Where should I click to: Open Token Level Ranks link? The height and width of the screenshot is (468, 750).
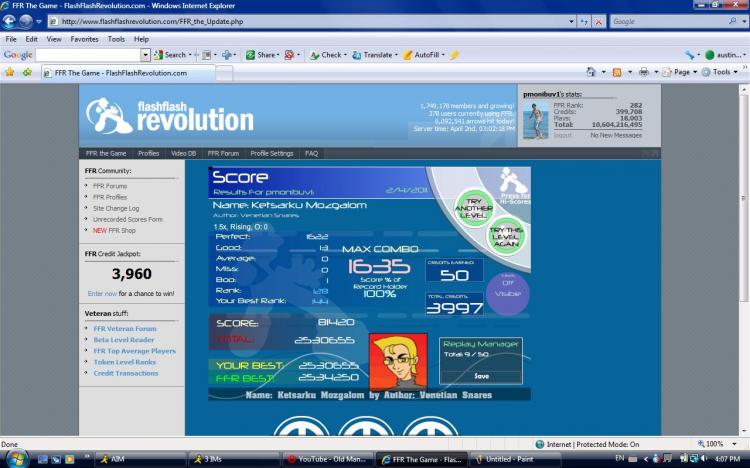(x=125, y=362)
